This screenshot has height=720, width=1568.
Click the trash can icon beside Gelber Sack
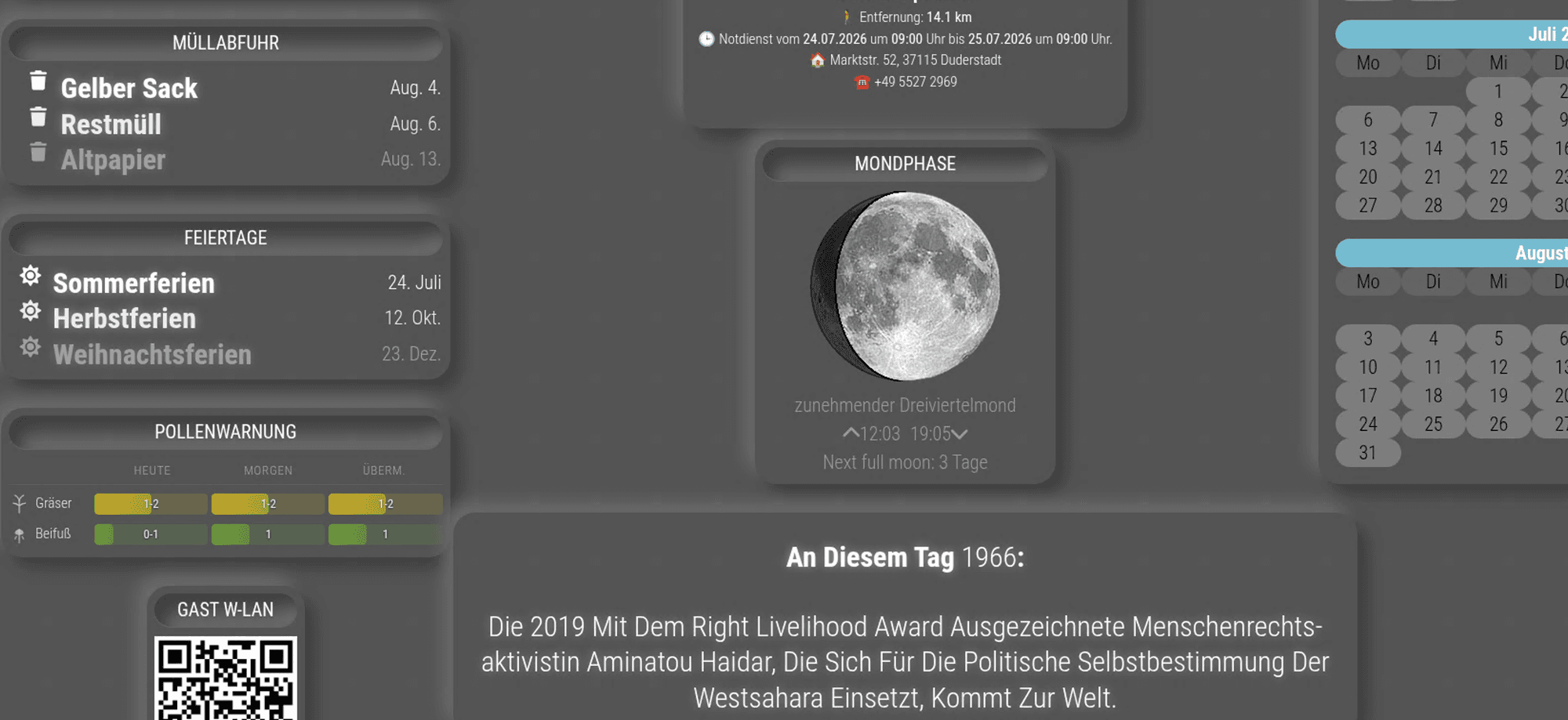click(x=38, y=81)
